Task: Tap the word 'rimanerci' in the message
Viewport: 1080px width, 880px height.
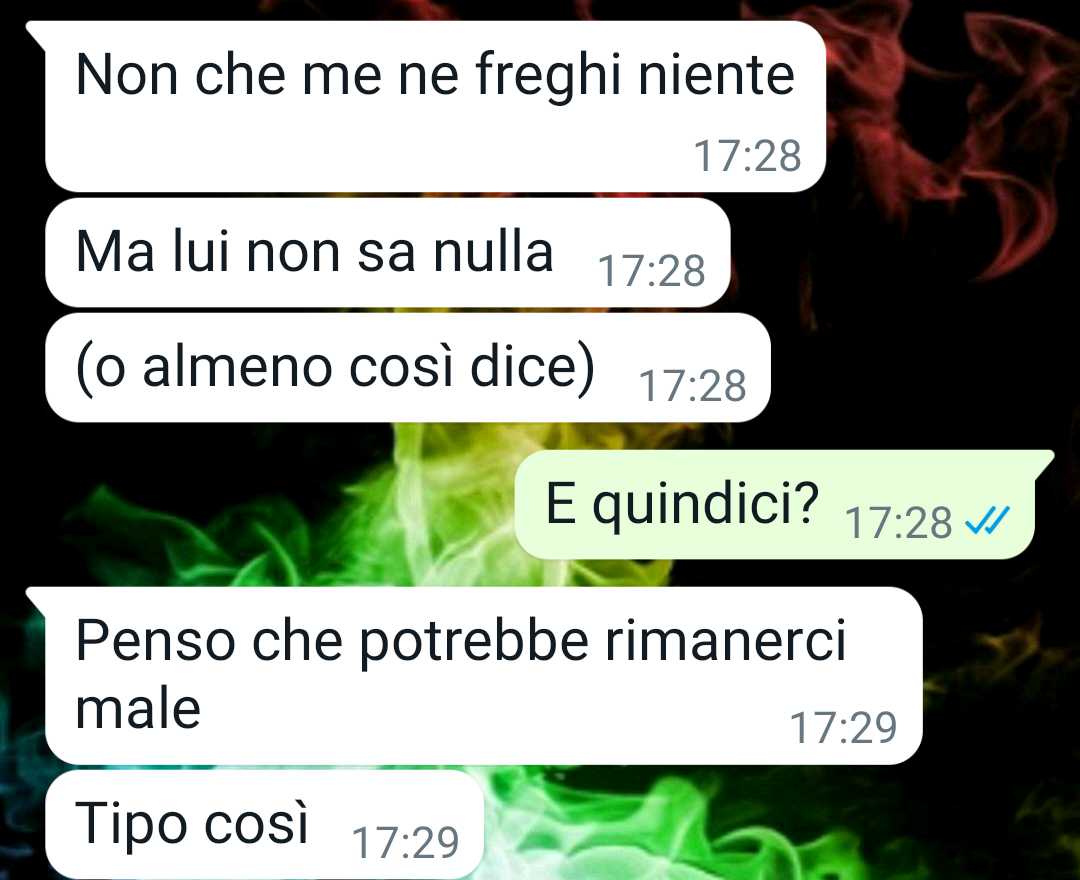Action: pyautogui.click(x=725, y=640)
